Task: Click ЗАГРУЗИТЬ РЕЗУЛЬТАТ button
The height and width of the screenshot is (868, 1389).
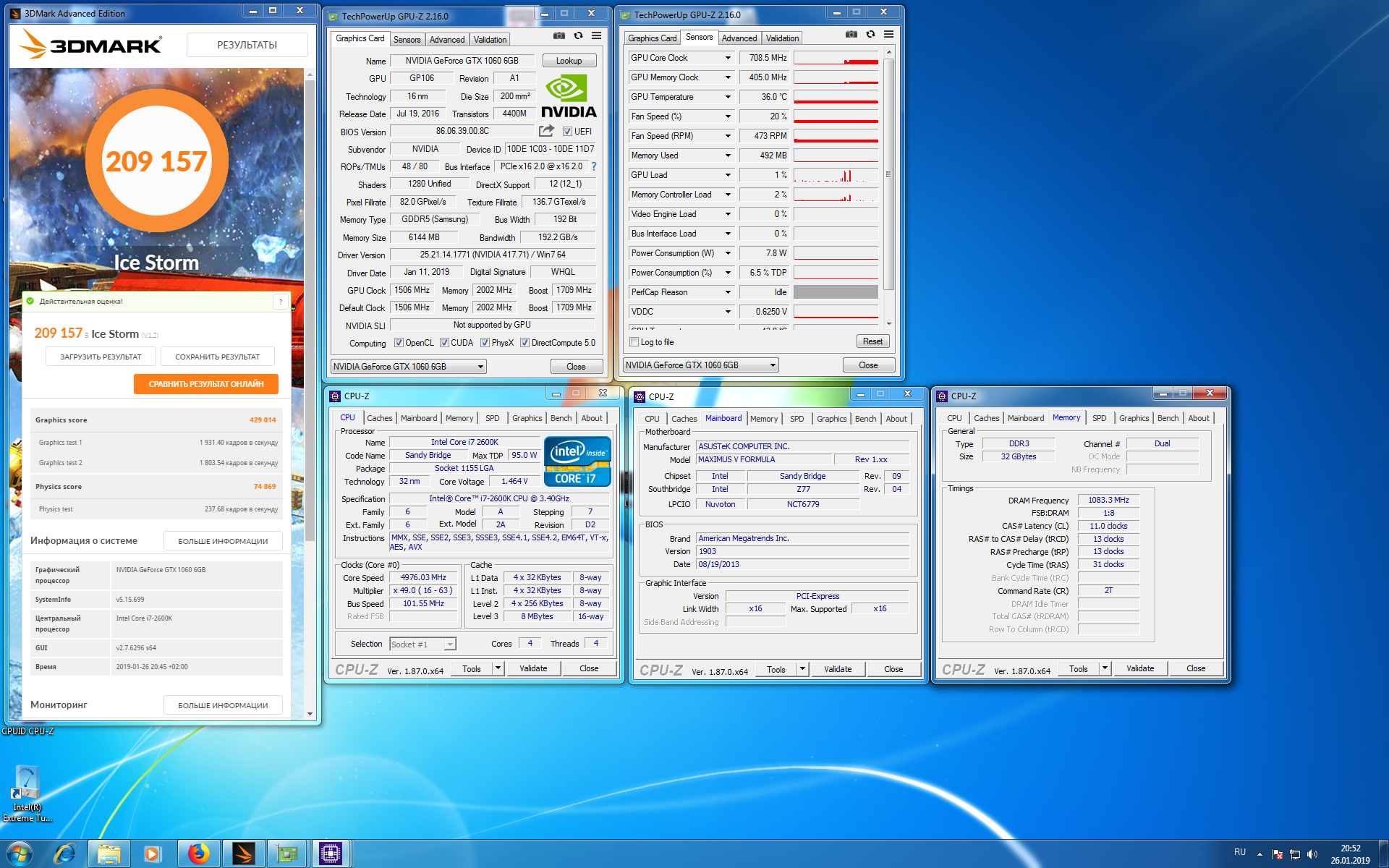Action: point(101,357)
